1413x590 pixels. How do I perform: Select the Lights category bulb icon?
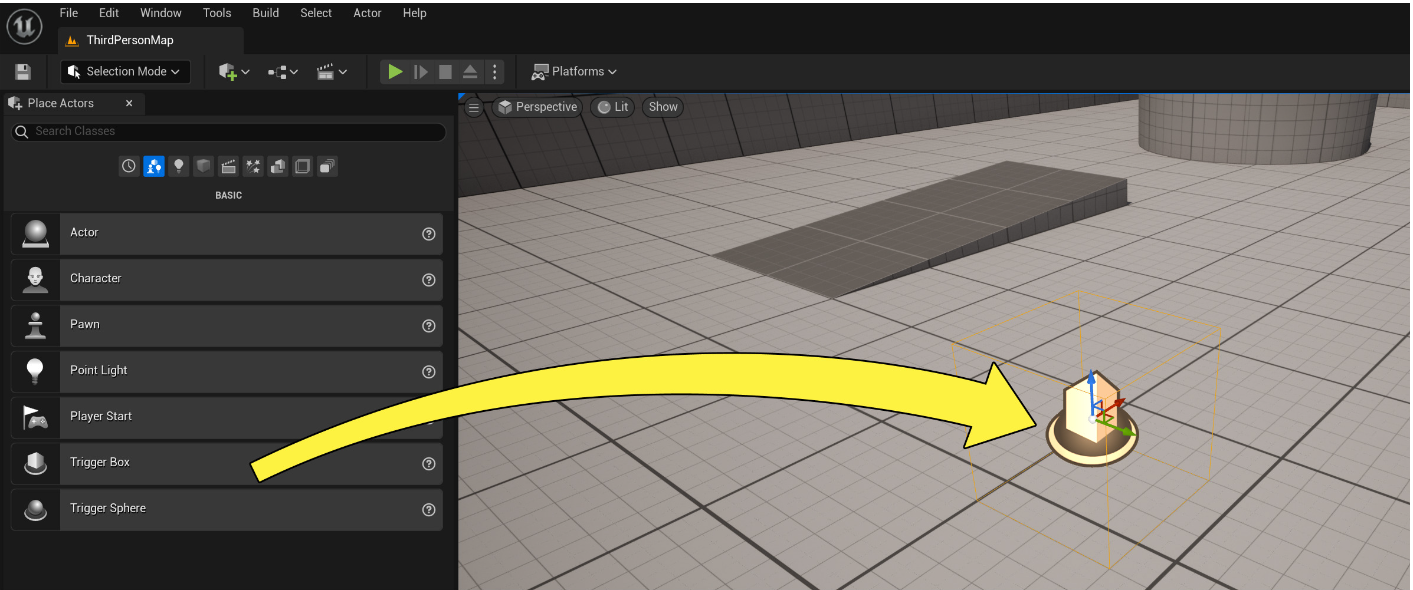(x=179, y=167)
